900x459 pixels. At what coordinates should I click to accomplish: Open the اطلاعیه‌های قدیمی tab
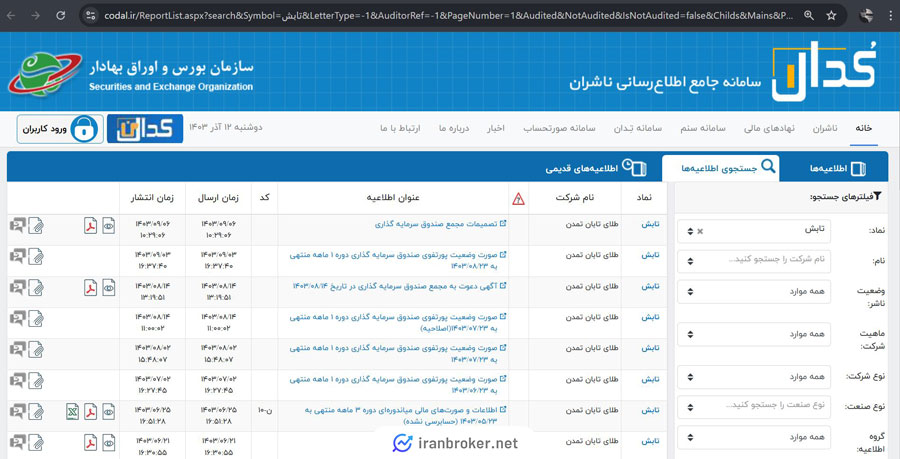(x=596, y=168)
